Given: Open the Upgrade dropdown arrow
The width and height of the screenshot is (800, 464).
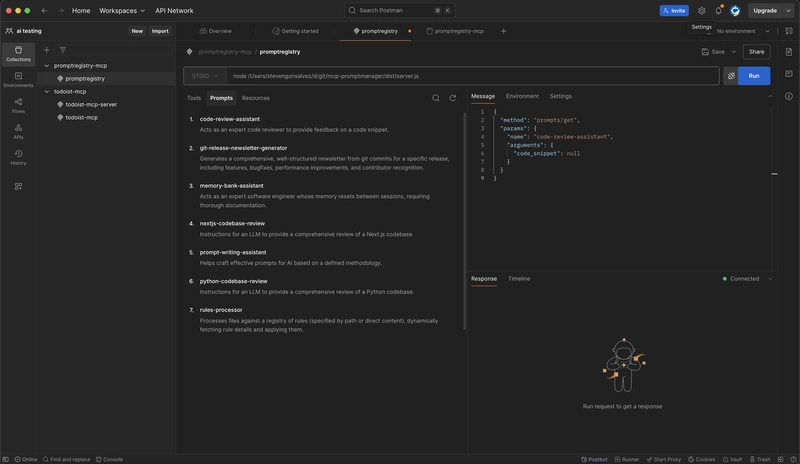Looking at the screenshot, I should click(788, 11).
